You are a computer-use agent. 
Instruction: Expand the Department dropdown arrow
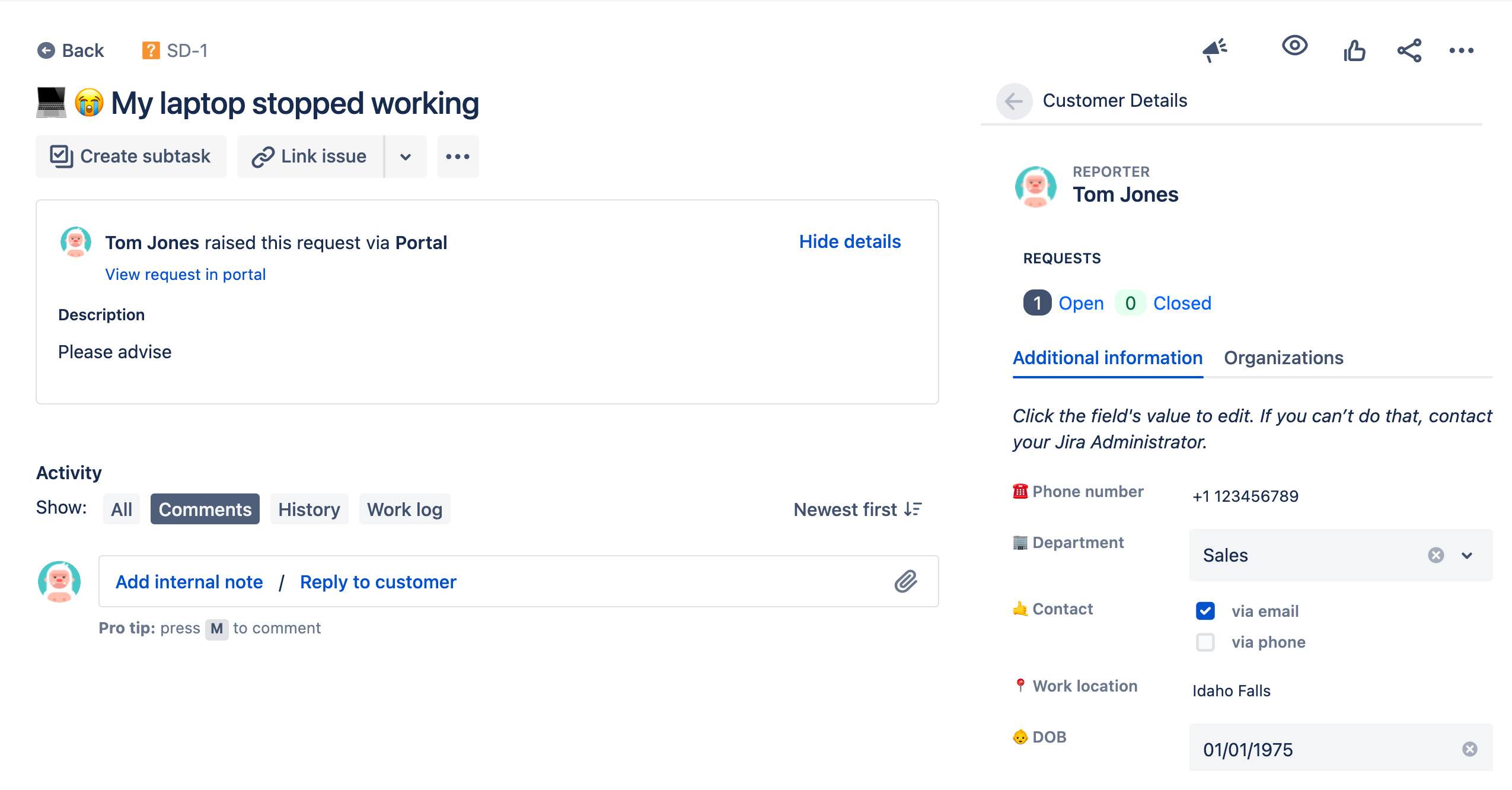[x=1467, y=555]
